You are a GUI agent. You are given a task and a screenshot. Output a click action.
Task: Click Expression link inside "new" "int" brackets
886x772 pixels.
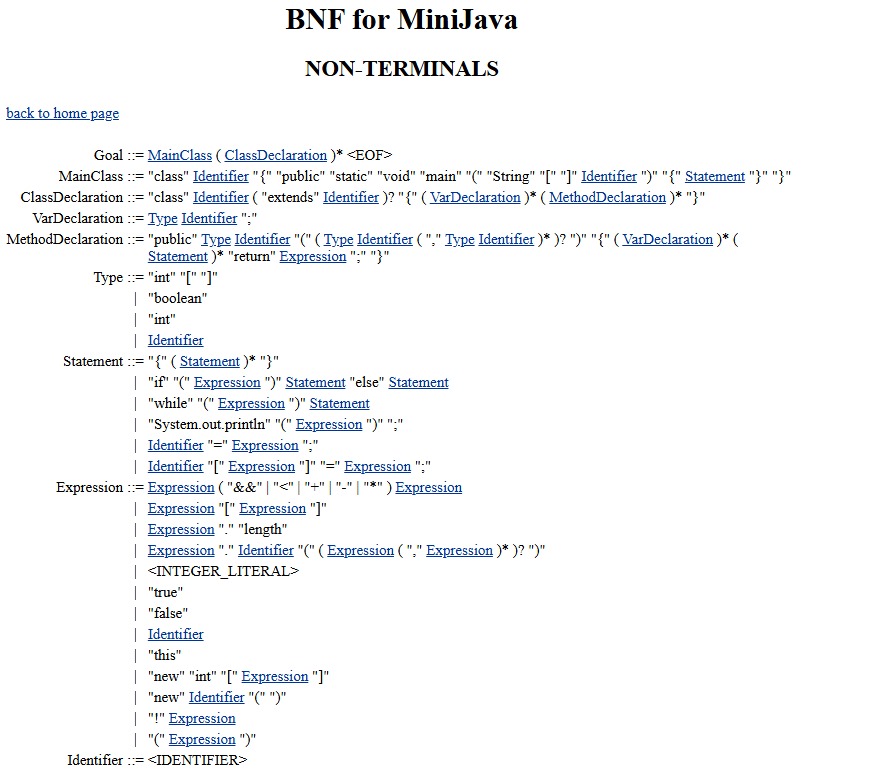click(x=275, y=676)
